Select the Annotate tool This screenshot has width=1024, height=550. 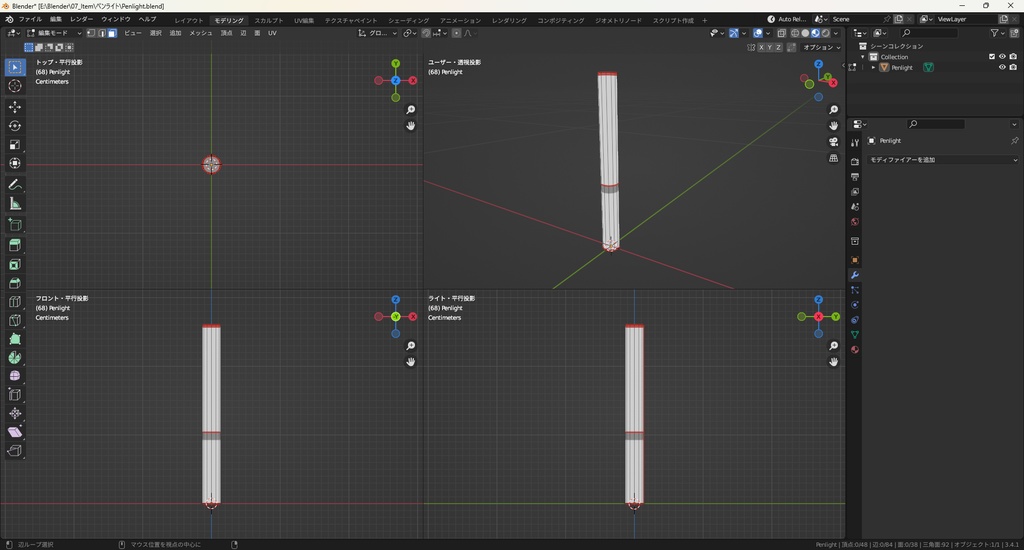coord(15,185)
